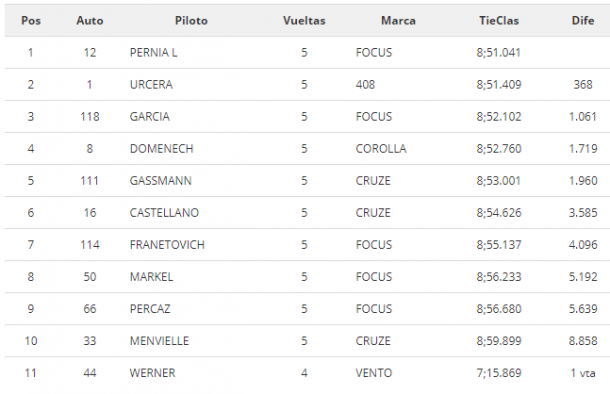The height and width of the screenshot is (394, 610).
Task: Select the Auto column header
Action: 89,21
